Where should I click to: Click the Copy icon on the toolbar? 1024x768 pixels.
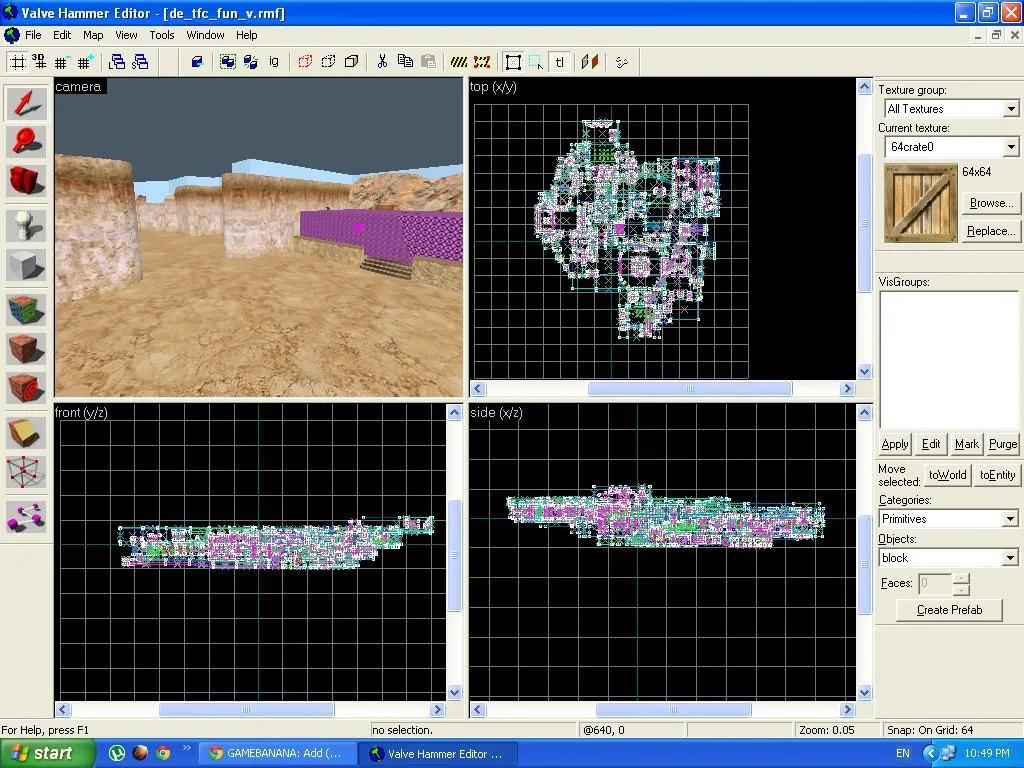(x=407, y=61)
